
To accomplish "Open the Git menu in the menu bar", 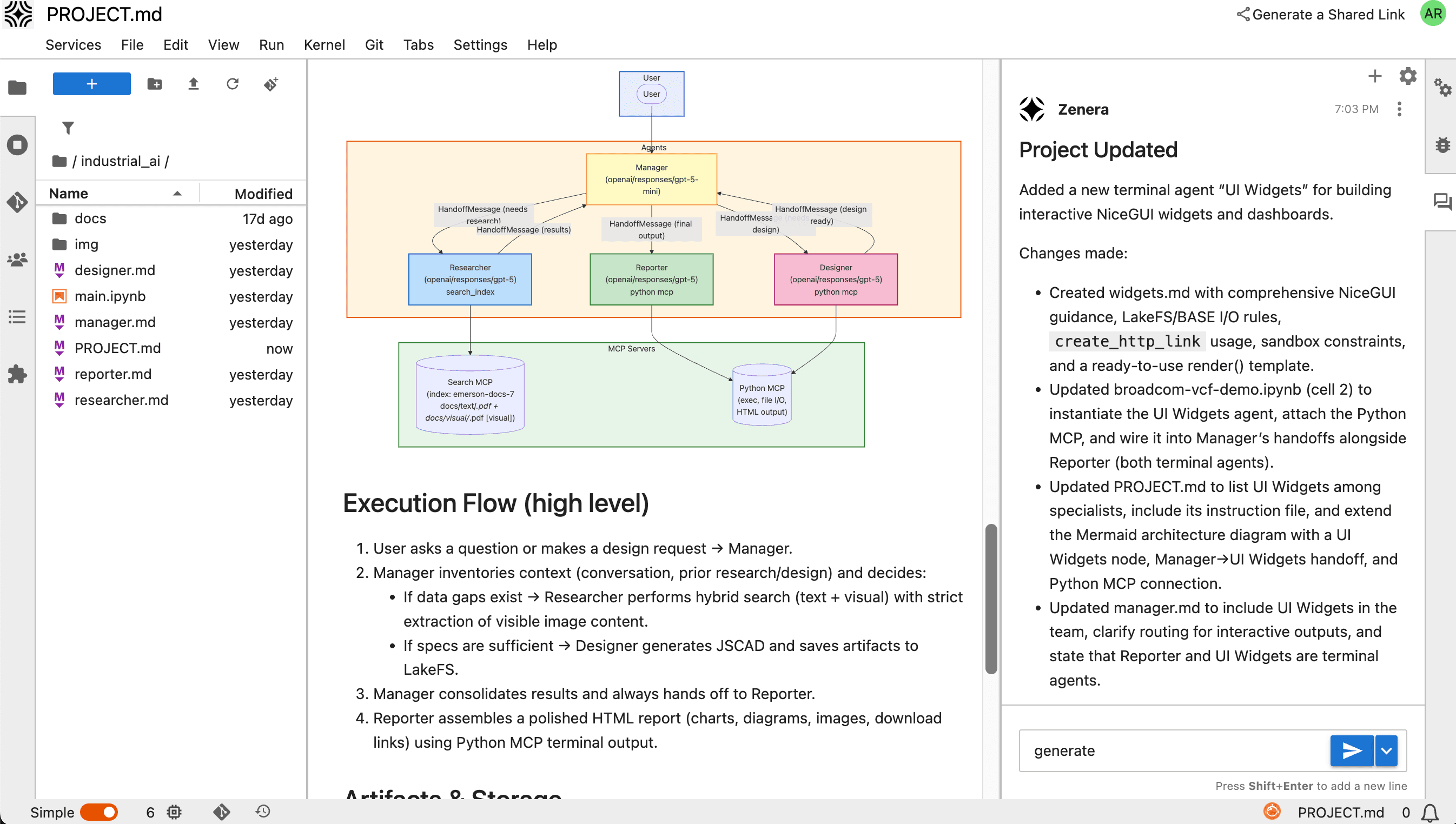I will click(374, 45).
